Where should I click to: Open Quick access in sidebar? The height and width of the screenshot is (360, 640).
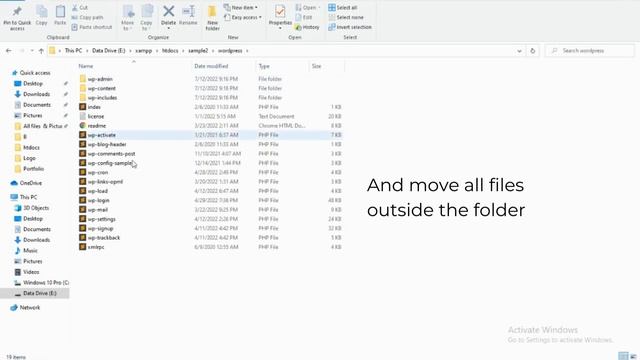[x=35, y=73]
